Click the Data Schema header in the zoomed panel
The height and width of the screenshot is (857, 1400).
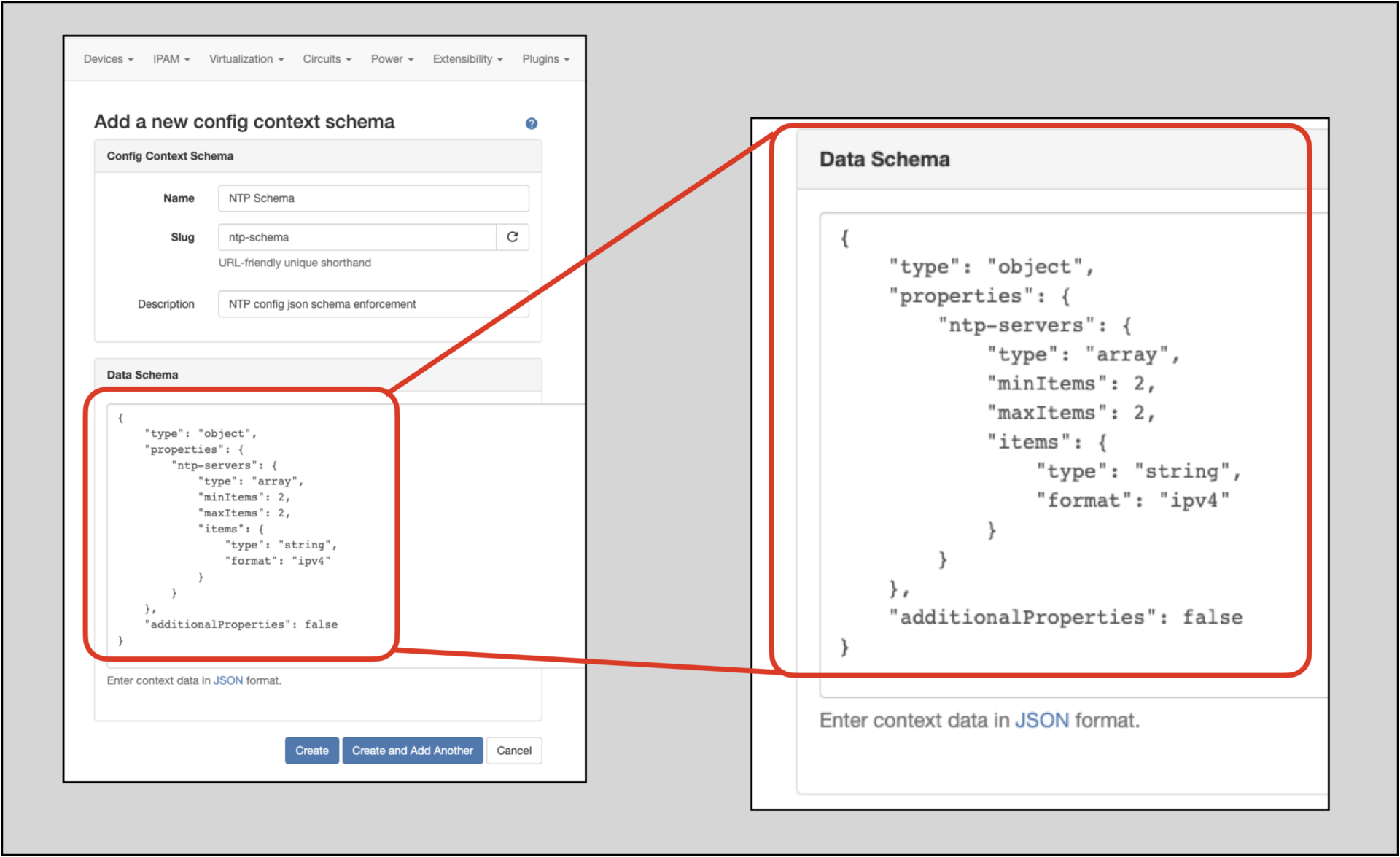tap(884, 159)
